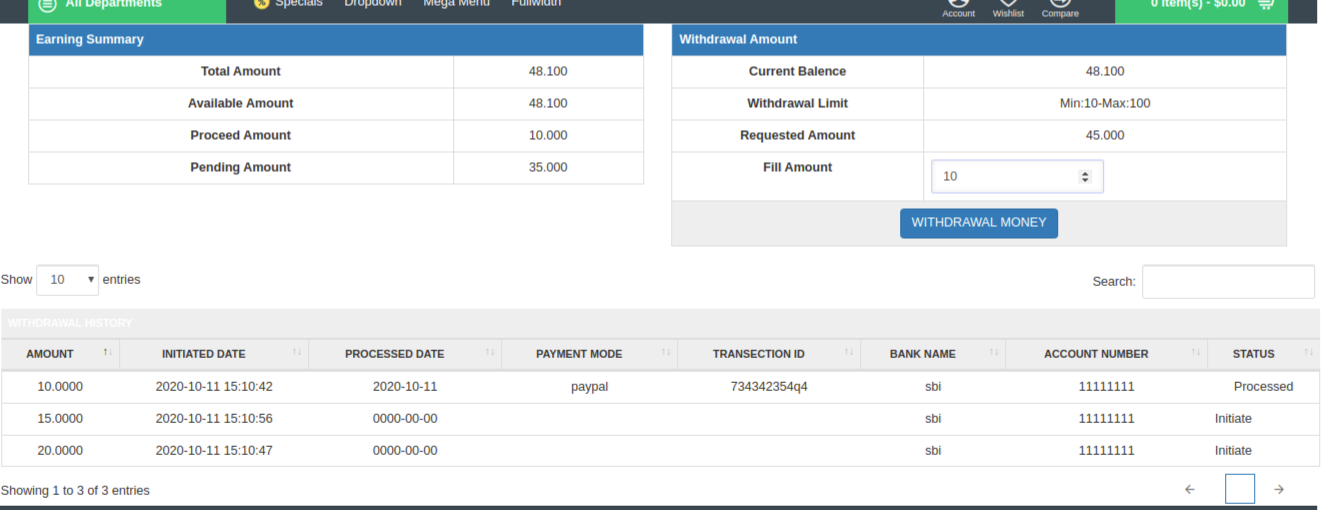Screen dimensions: 1321x510
Task: Click the Search input box
Action: point(1228,282)
